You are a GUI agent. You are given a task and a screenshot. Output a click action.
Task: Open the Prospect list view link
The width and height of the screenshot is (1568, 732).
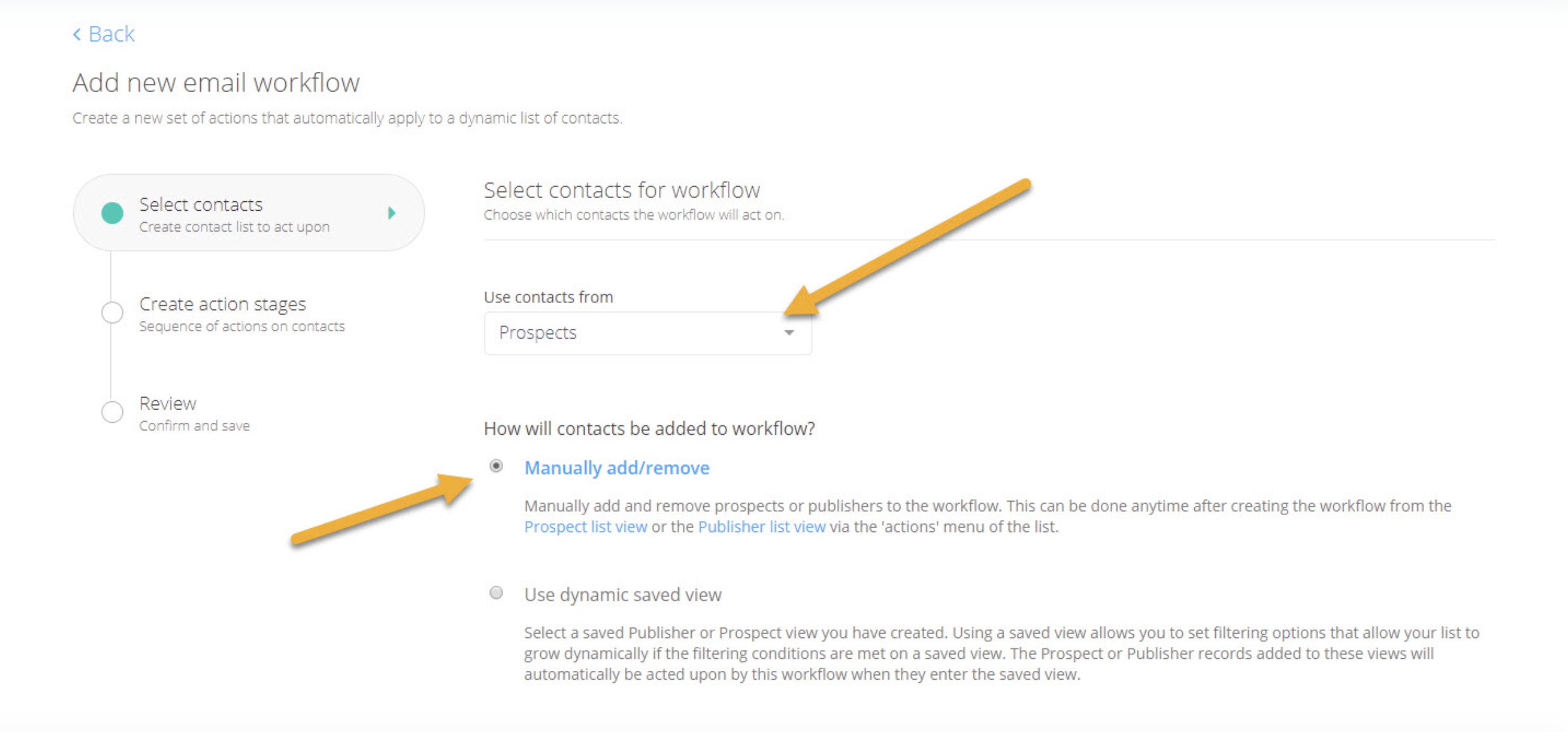tap(585, 527)
